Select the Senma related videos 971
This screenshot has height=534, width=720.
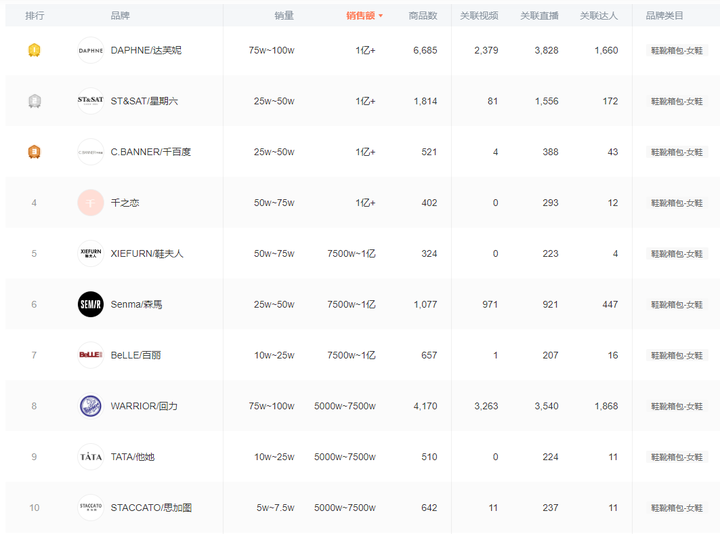[x=490, y=304]
